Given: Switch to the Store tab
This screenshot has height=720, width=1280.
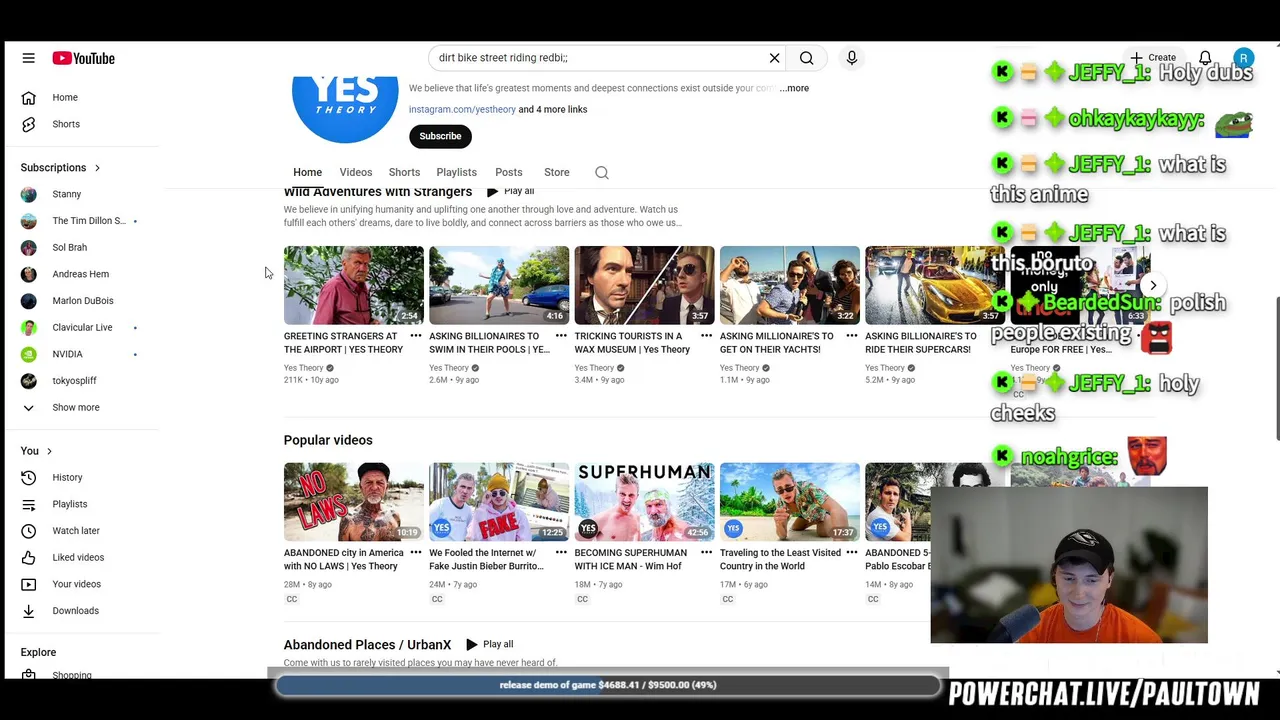Looking at the screenshot, I should tap(556, 172).
